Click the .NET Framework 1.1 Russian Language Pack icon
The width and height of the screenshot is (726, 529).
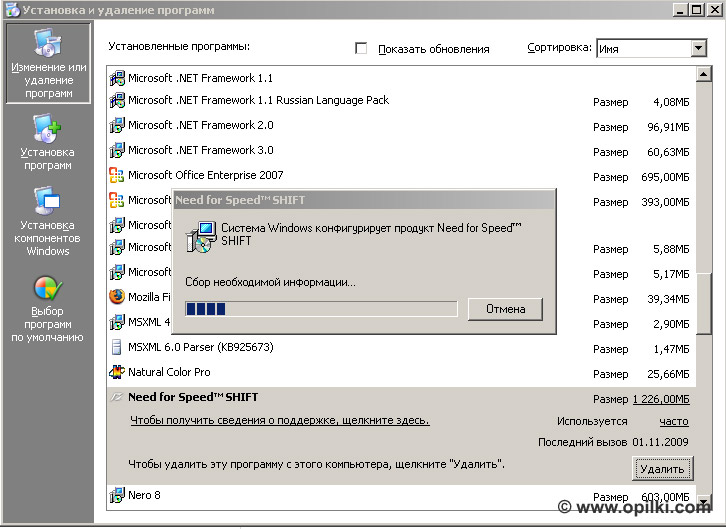click(117, 100)
